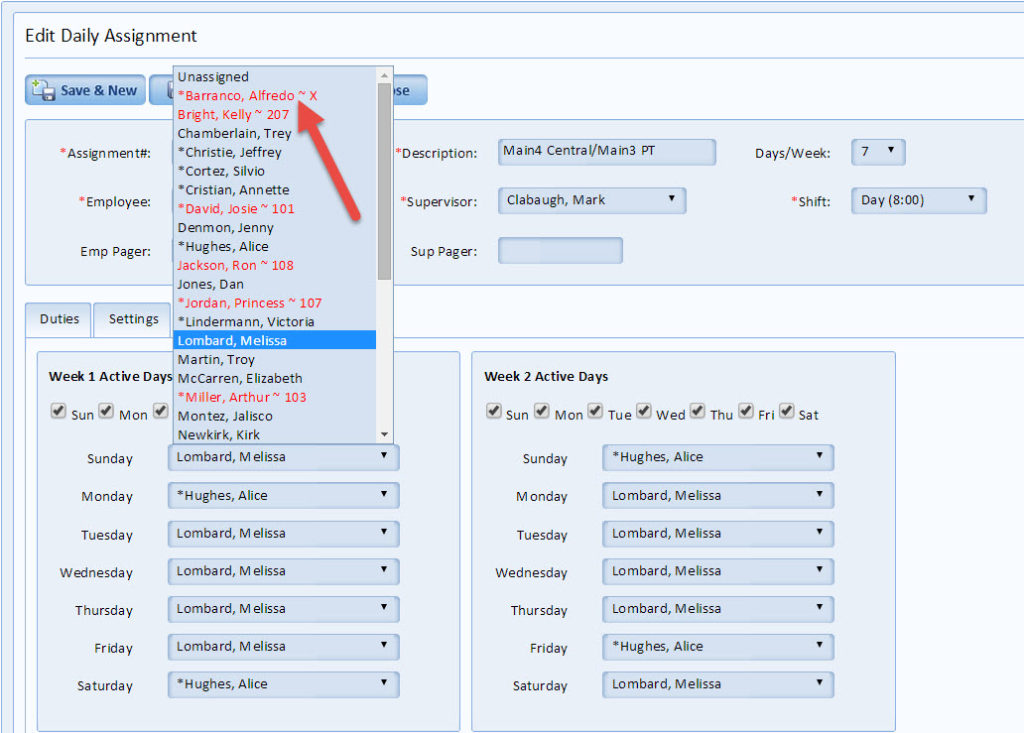
Task: Select Martin, Troy from the list
Action: pos(274,359)
